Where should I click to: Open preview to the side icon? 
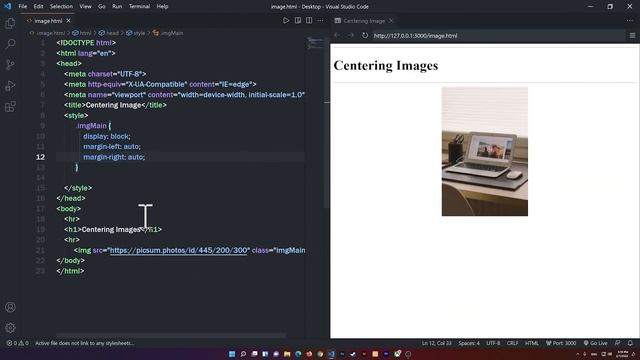pos(298,20)
